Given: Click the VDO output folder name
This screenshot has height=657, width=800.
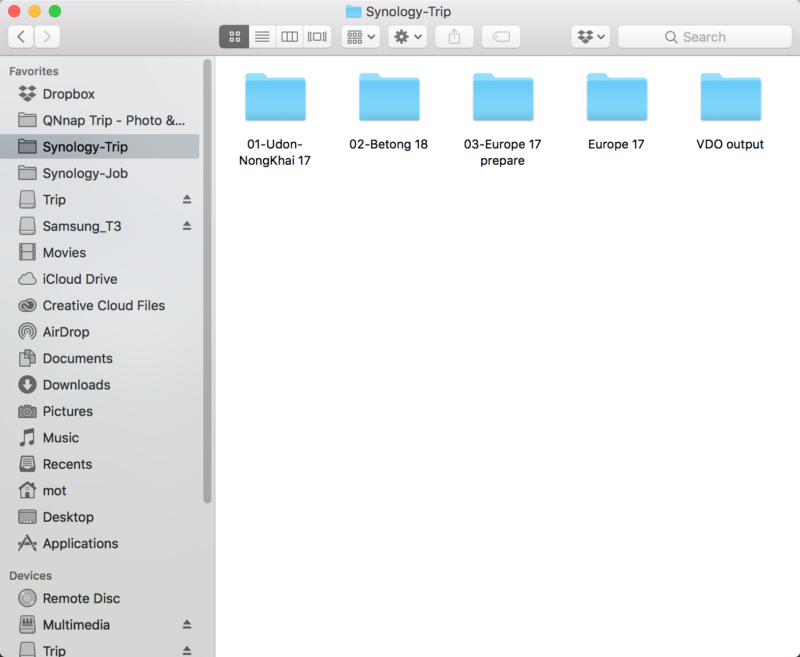Looking at the screenshot, I should pyautogui.click(x=730, y=144).
